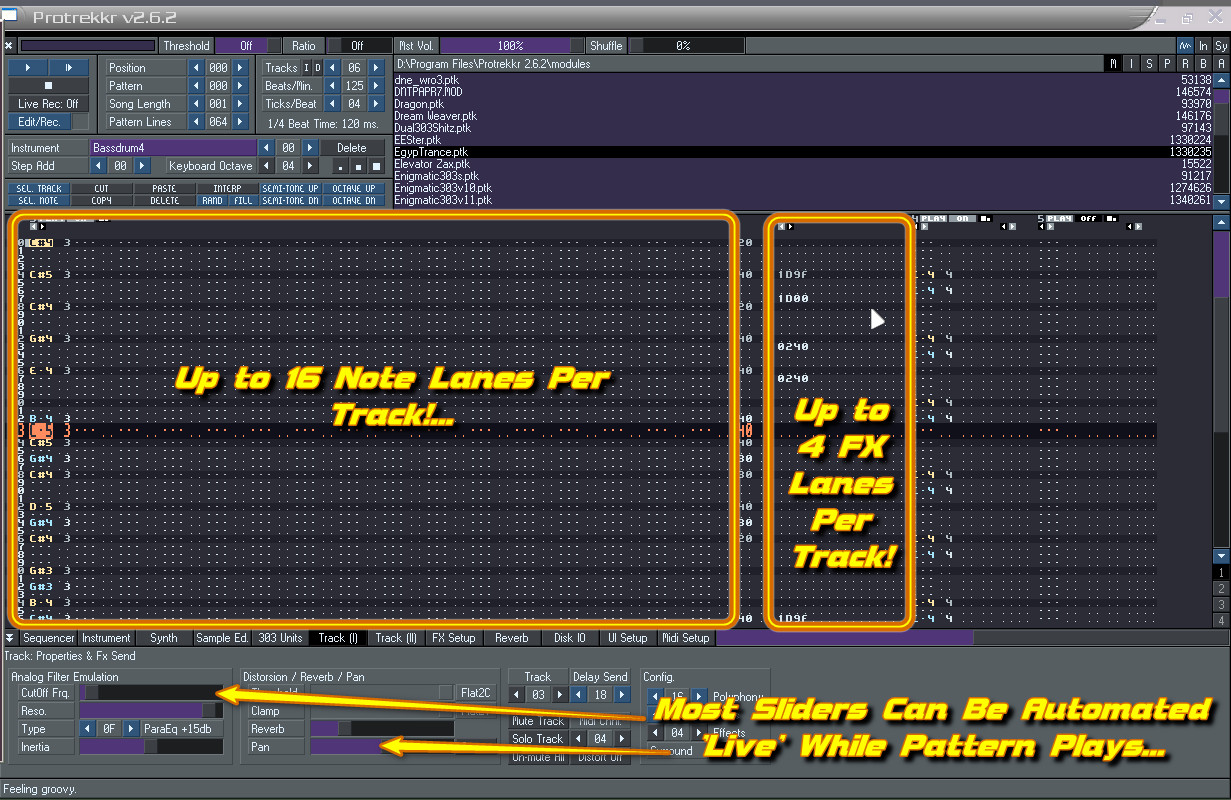Toggle Edit/Rec. mode
1231x800 pixels.
(x=39, y=122)
